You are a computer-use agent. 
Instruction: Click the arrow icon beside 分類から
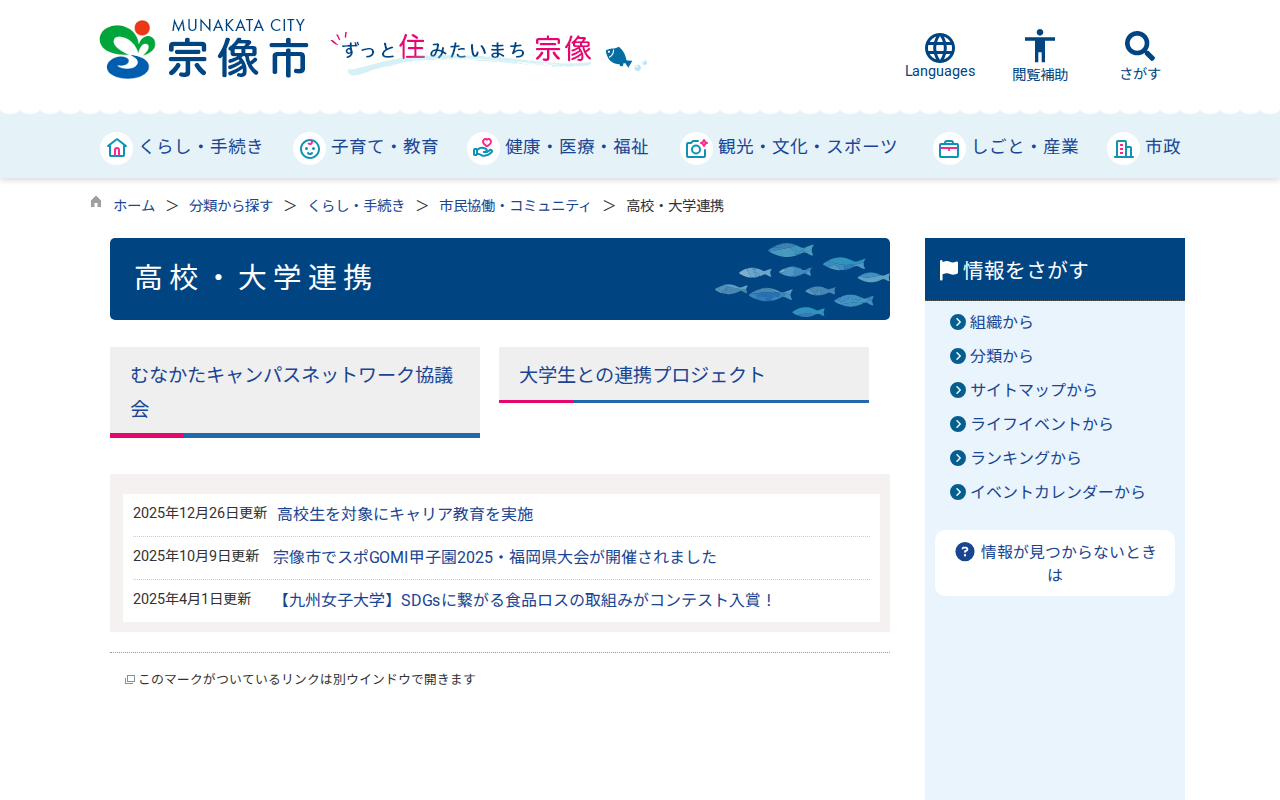[x=958, y=356]
